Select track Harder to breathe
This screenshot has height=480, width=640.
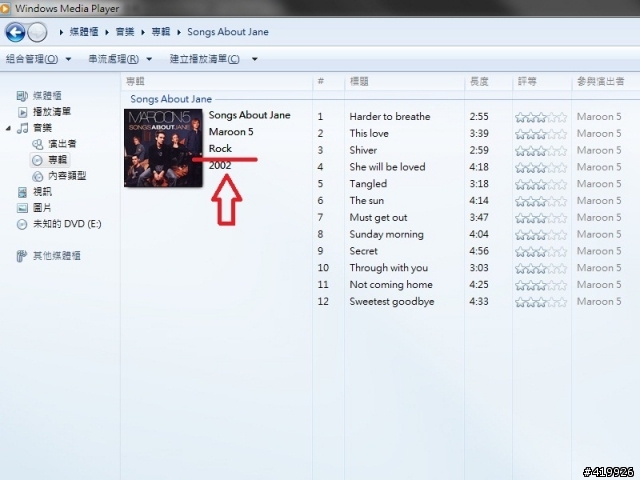coord(390,117)
